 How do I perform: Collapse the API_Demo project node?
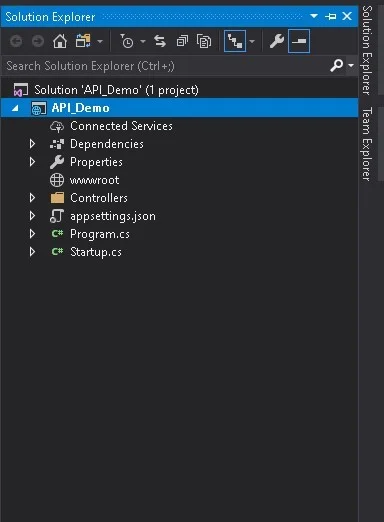click(x=15, y=108)
